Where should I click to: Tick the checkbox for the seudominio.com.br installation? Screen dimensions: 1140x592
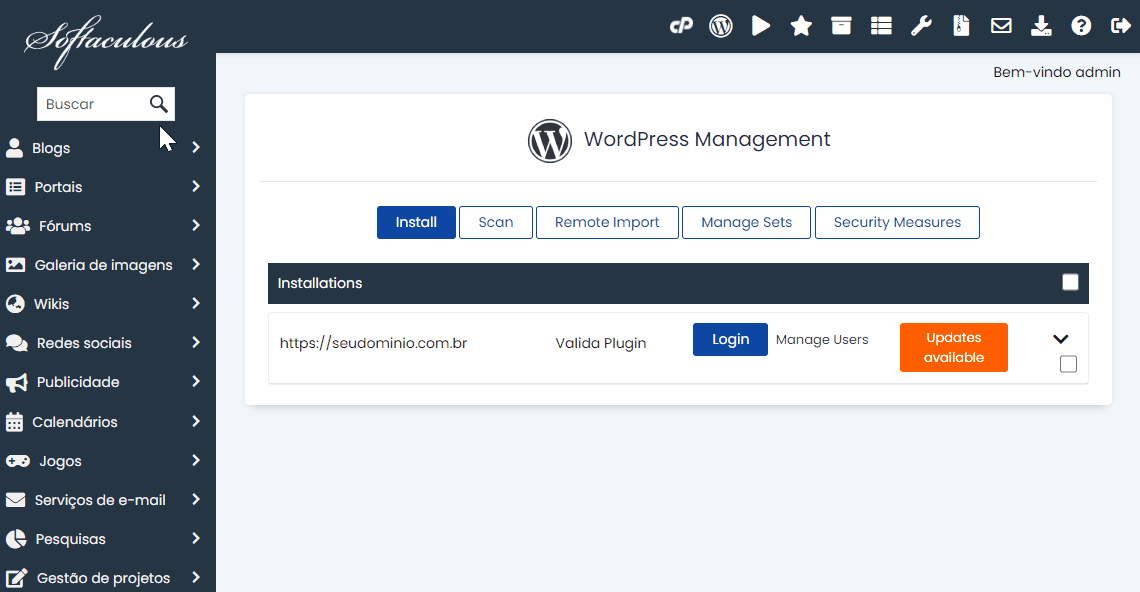click(x=1068, y=364)
